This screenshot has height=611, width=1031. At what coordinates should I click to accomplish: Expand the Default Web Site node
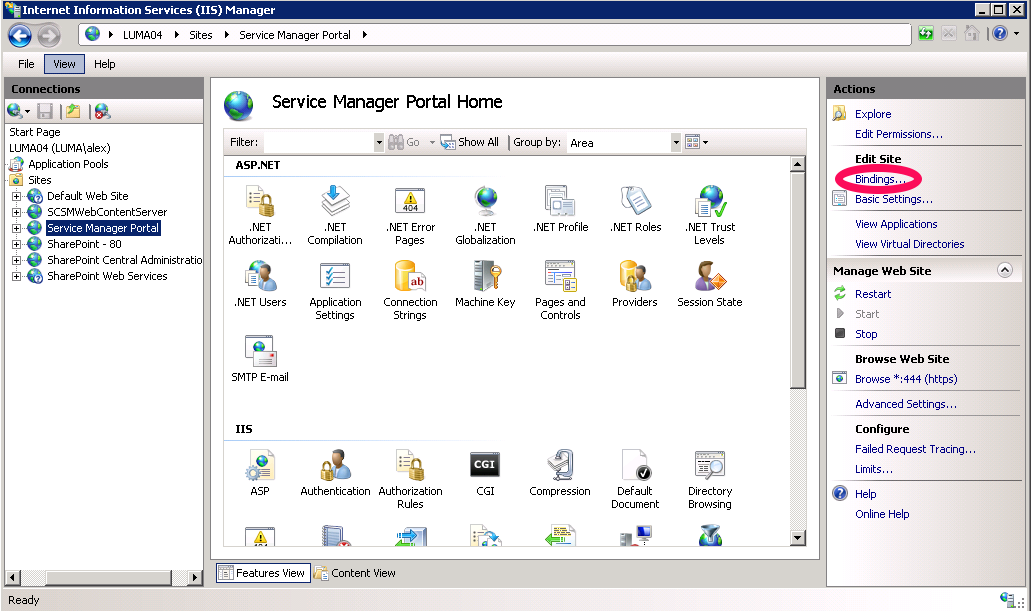click(16, 196)
